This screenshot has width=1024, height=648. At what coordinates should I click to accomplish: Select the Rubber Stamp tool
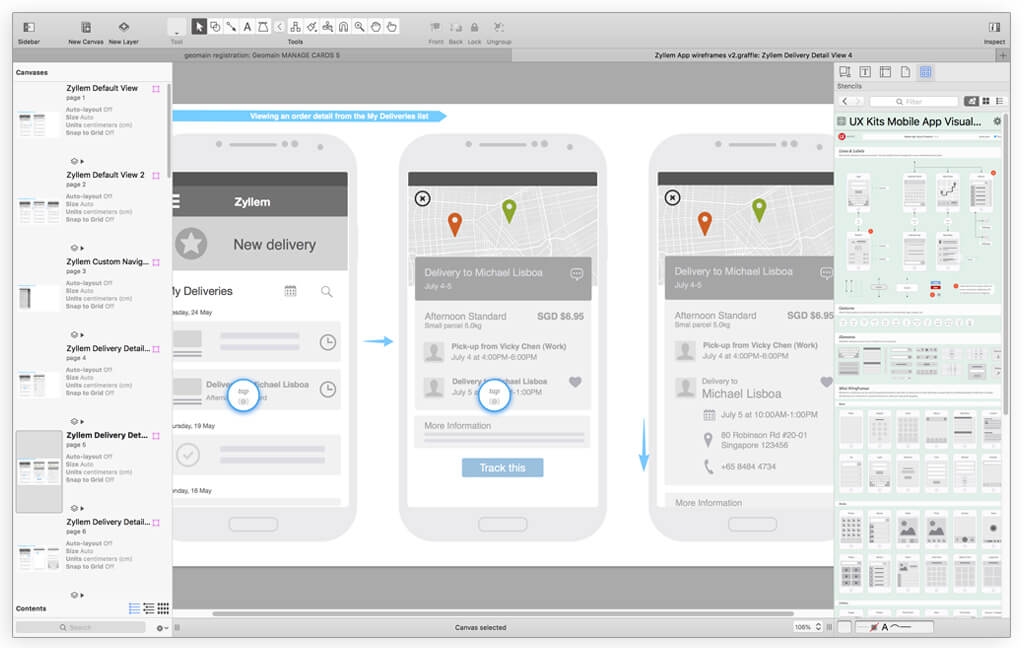pos(327,27)
